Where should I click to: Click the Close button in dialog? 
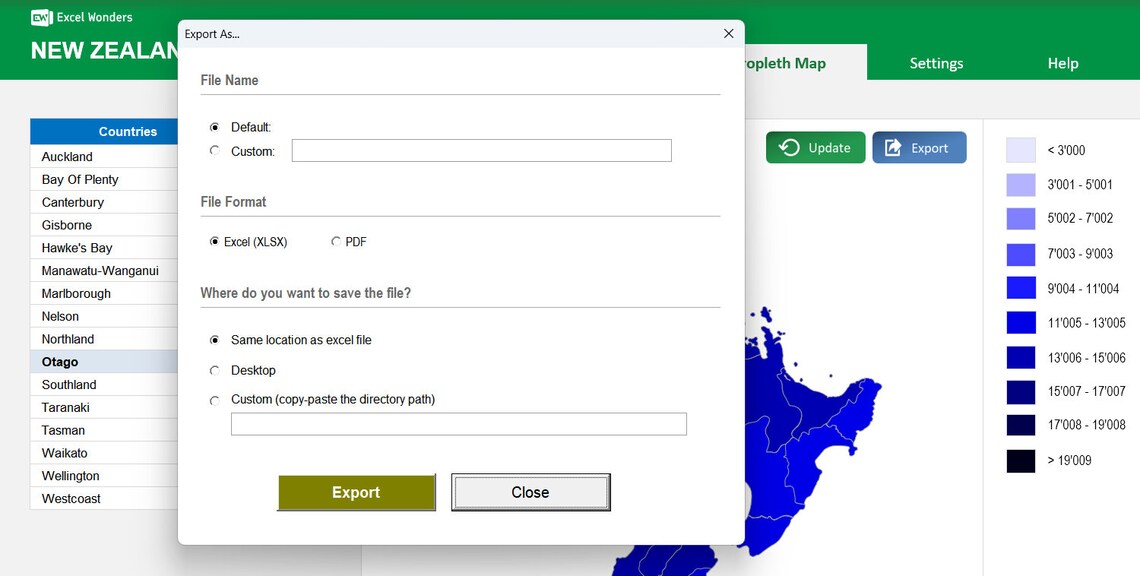click(530, 492)
